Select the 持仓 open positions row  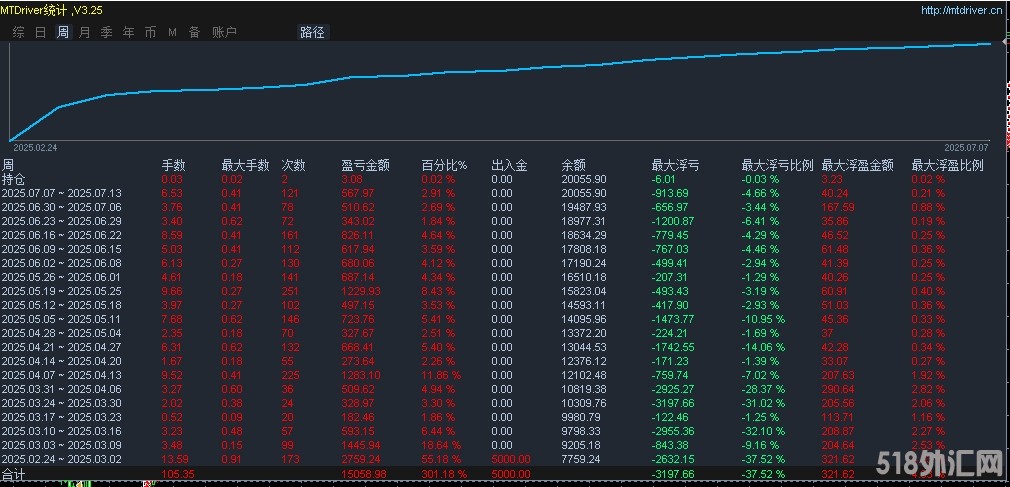(x=505, y=179)
